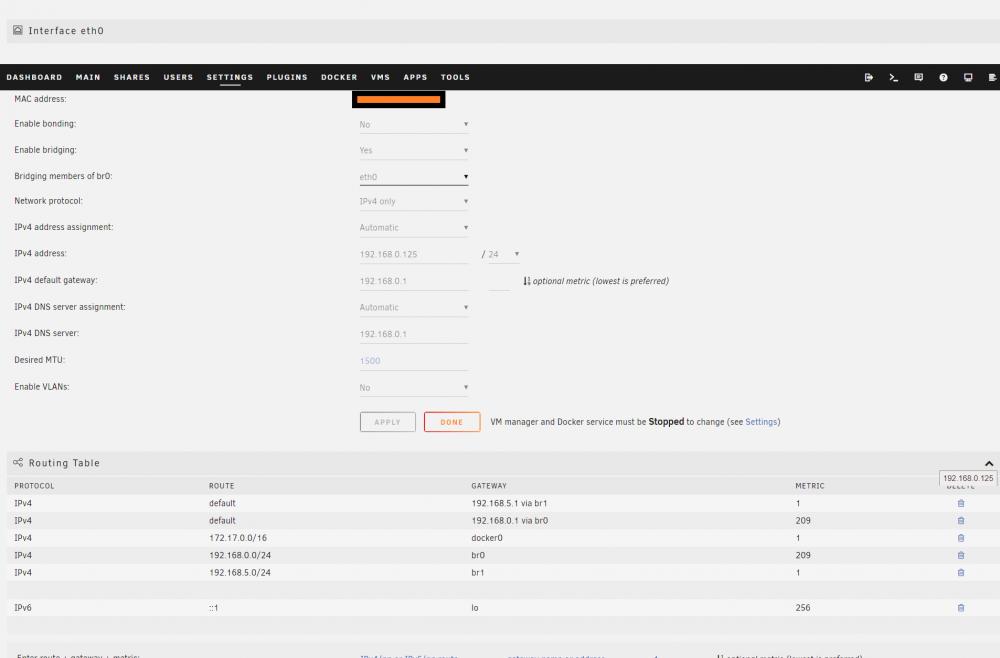Click the Gateway column header
Image resolution: width=1000 pixels, height=658 pixels.
tap(489, 486)
